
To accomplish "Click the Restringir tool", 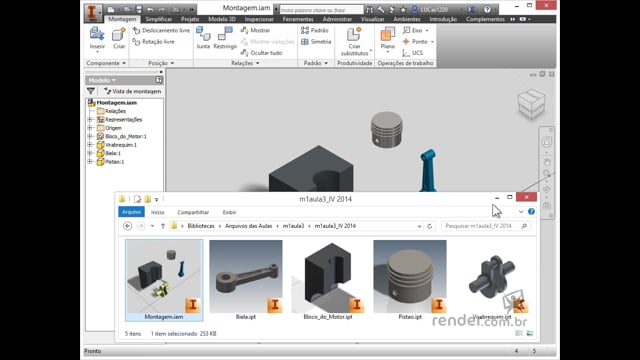I will coord(225,38).
